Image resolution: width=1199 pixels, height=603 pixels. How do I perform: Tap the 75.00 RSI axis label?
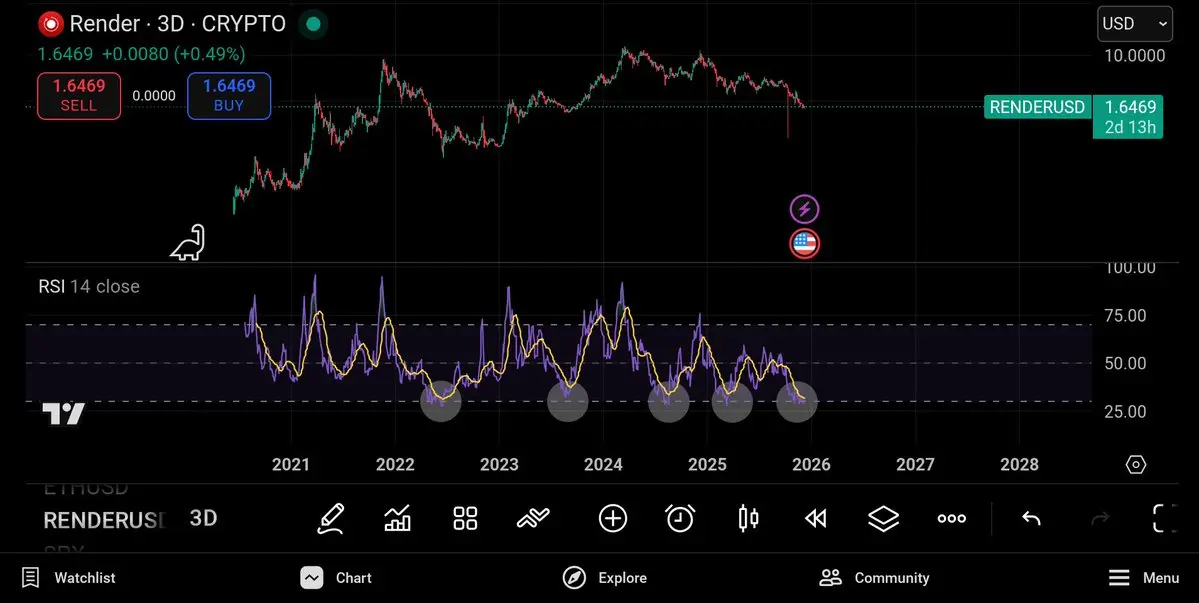coord(1126,315)
